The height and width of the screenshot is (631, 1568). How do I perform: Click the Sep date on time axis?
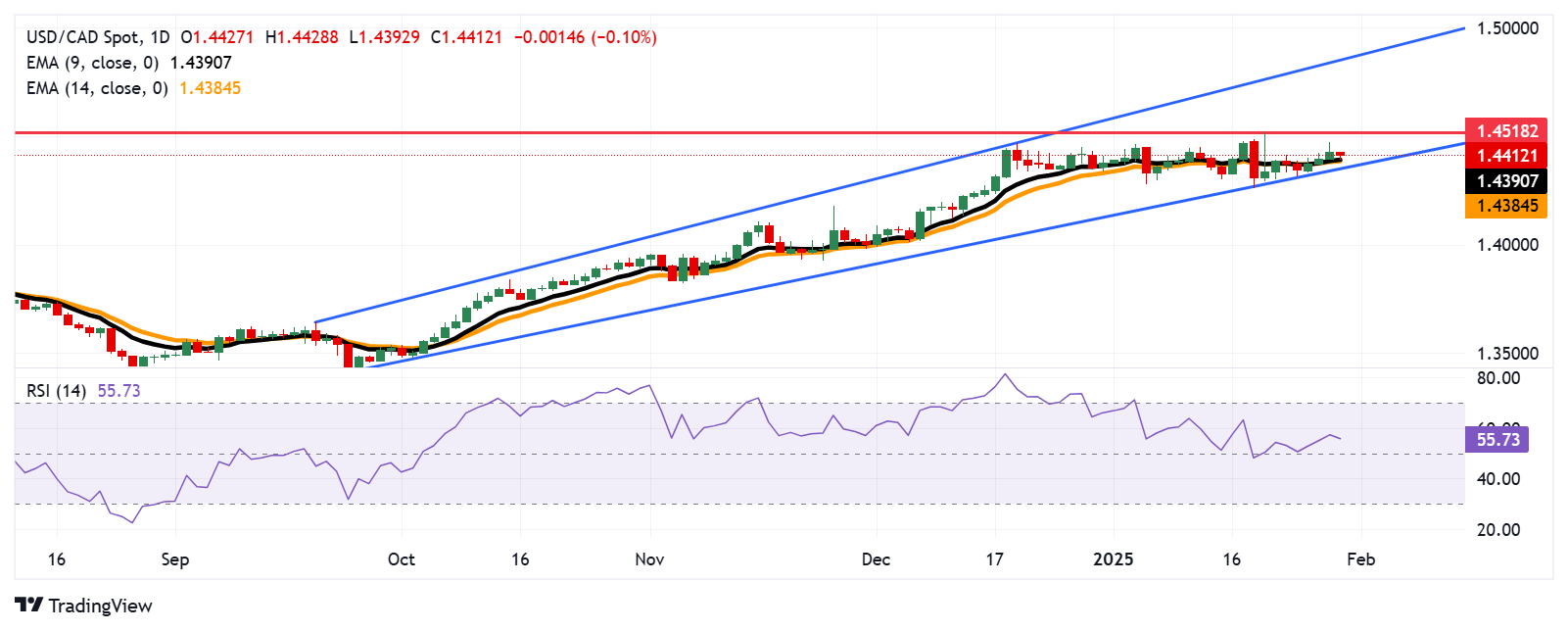pos(174,559)
